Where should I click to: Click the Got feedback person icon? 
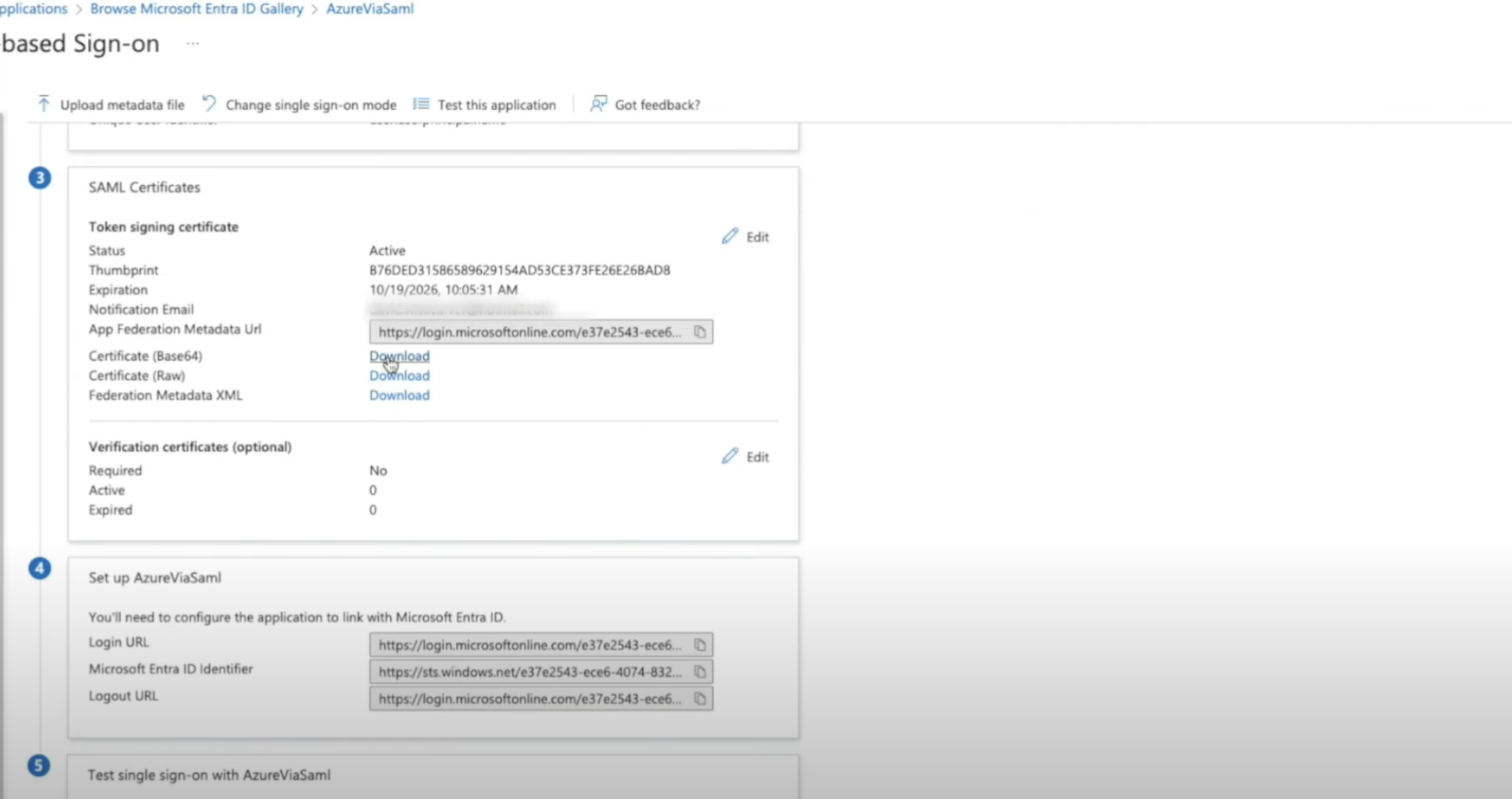point(598,104)
